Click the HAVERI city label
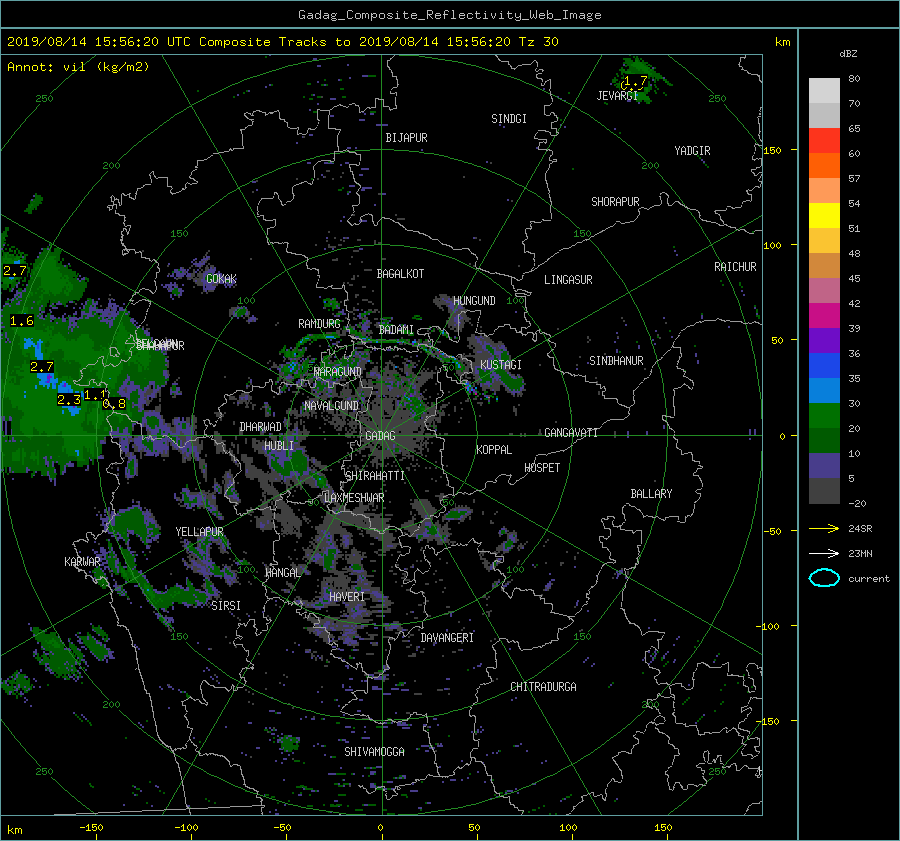Image resolution: width=900 pixels, height=841 pixels. (x=347, y=597)
